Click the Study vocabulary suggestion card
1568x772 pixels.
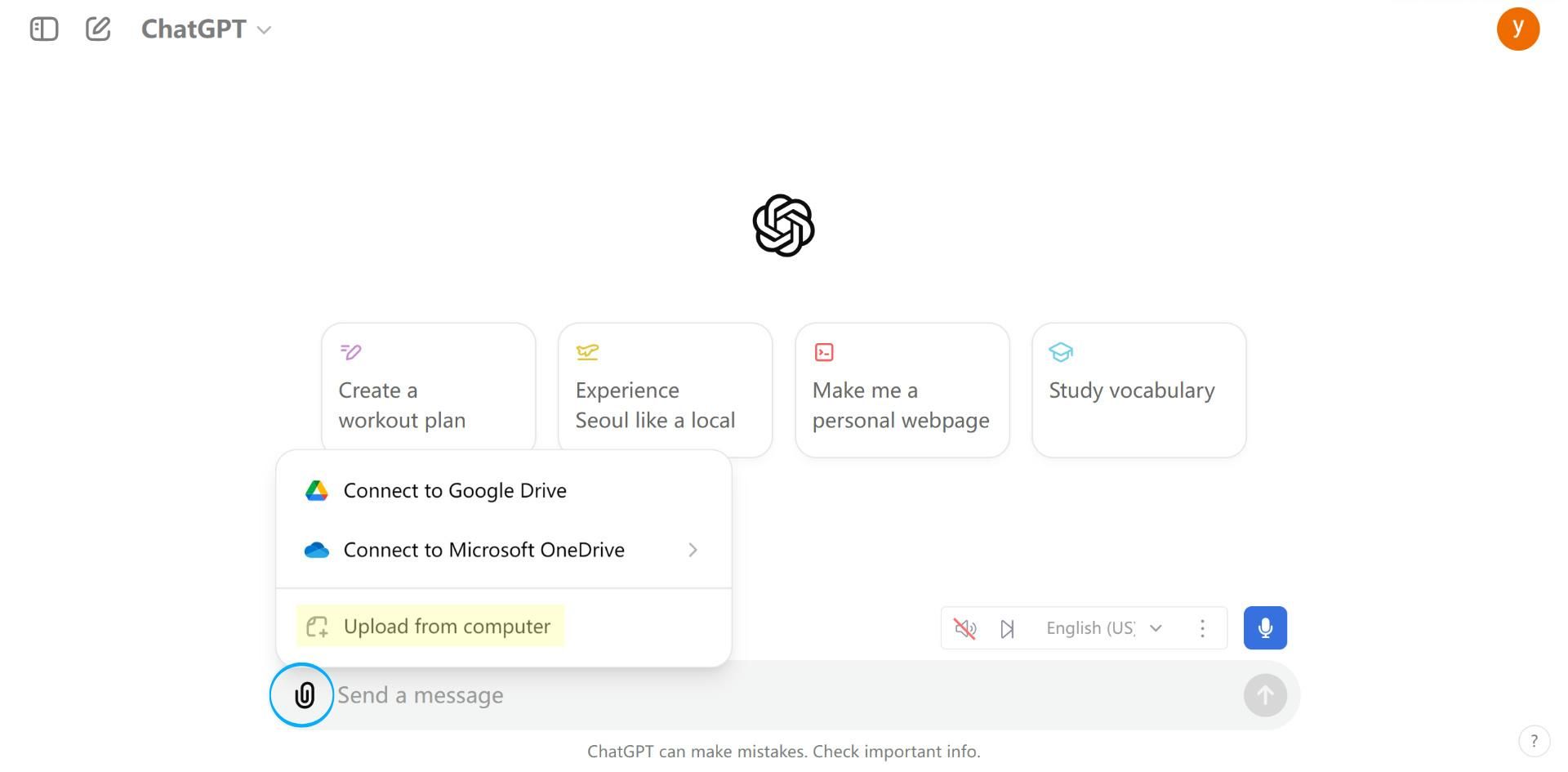pos(1138,390)
